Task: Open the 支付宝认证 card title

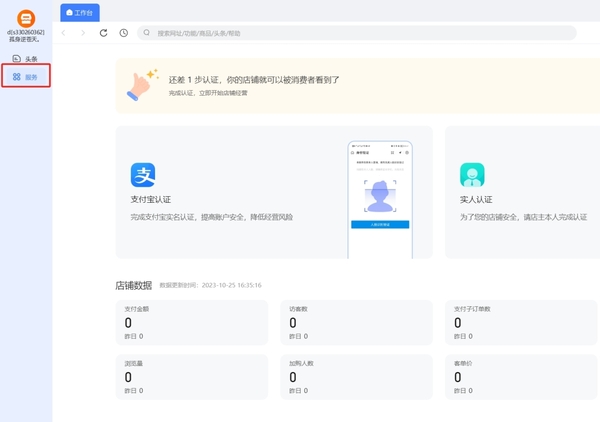Action: click(151, 200)
